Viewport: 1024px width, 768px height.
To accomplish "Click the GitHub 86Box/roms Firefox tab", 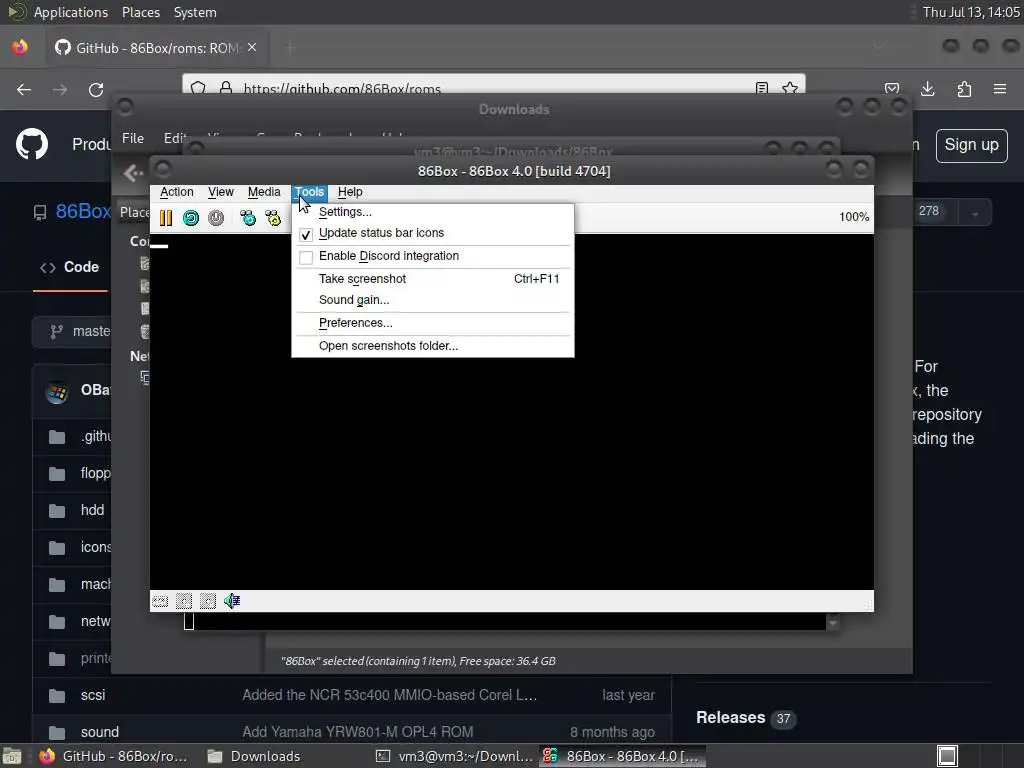I will point(157,48).
